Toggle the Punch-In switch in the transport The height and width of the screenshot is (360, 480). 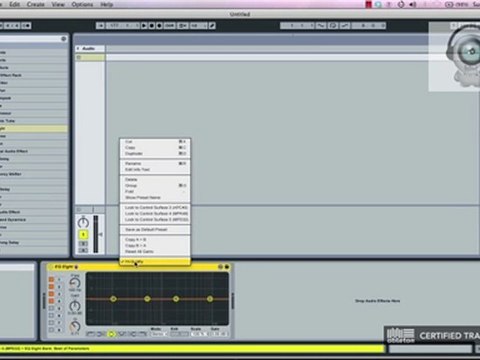point(321,26)
